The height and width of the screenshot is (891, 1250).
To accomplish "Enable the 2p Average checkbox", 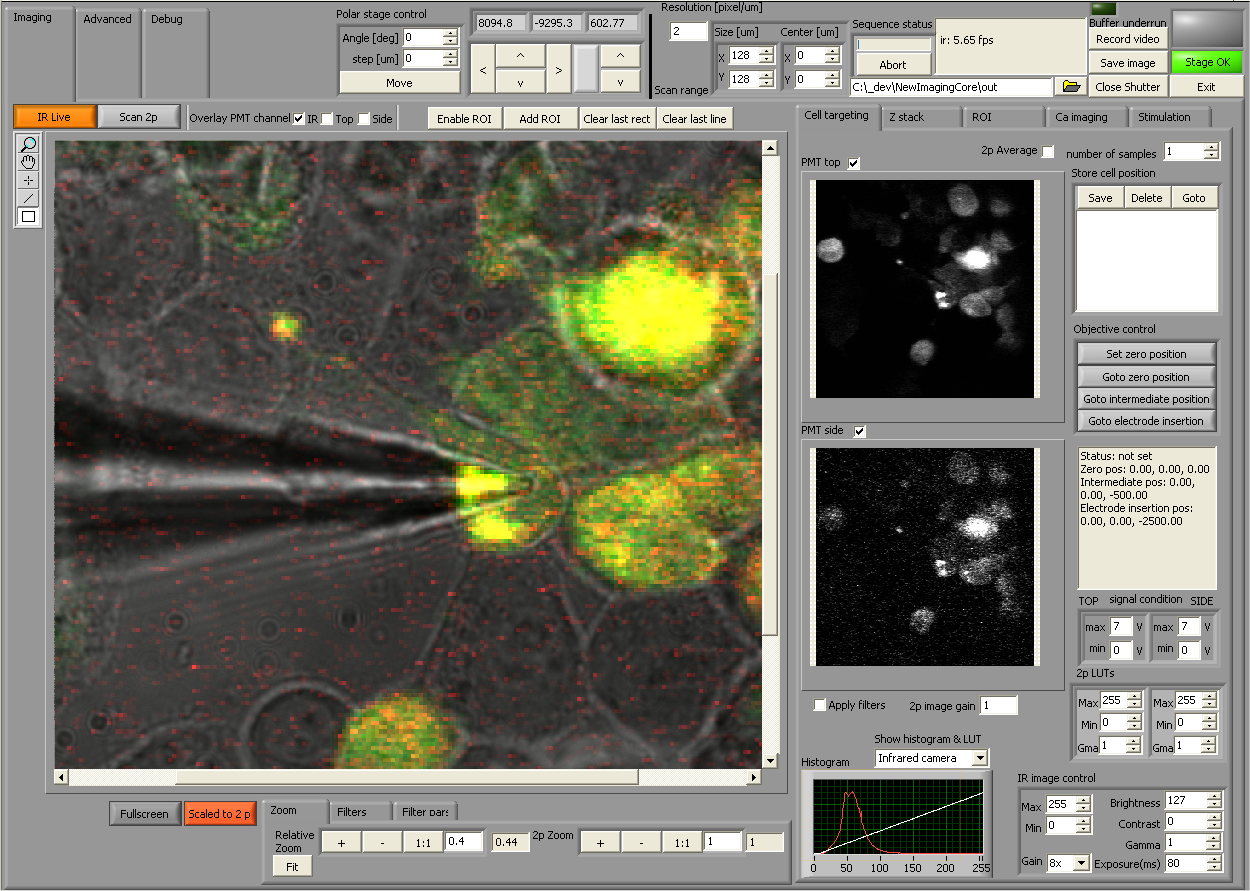I will click(x=1048, y=151).
